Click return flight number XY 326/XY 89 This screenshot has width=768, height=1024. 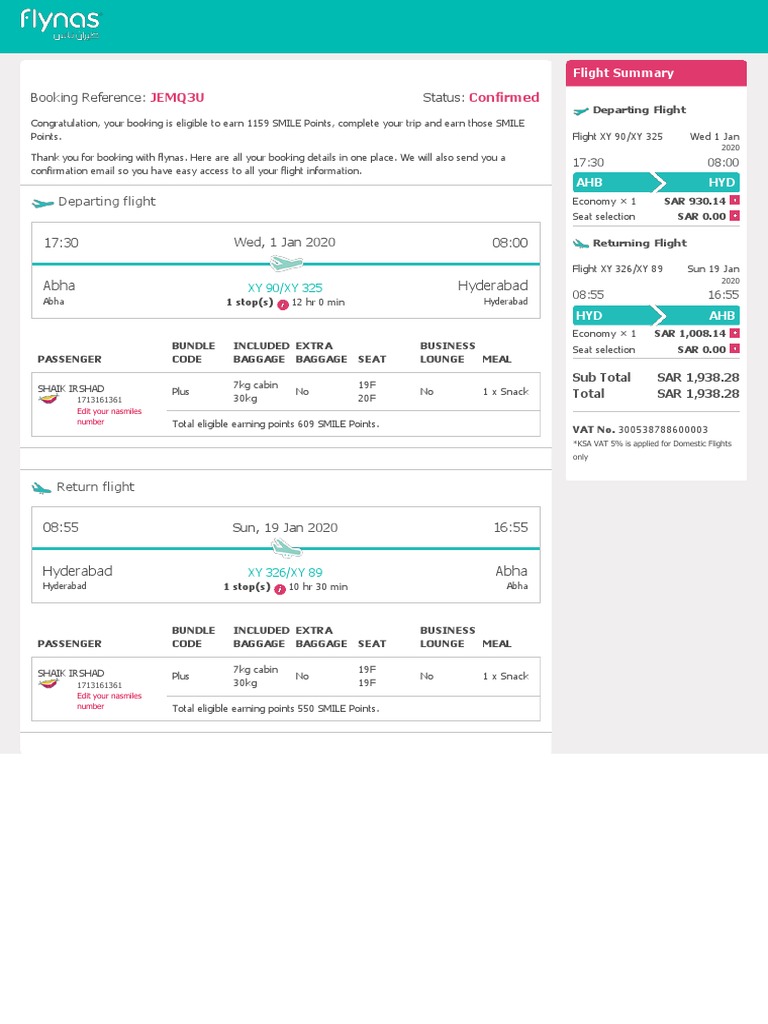click(x=285, y=573)
